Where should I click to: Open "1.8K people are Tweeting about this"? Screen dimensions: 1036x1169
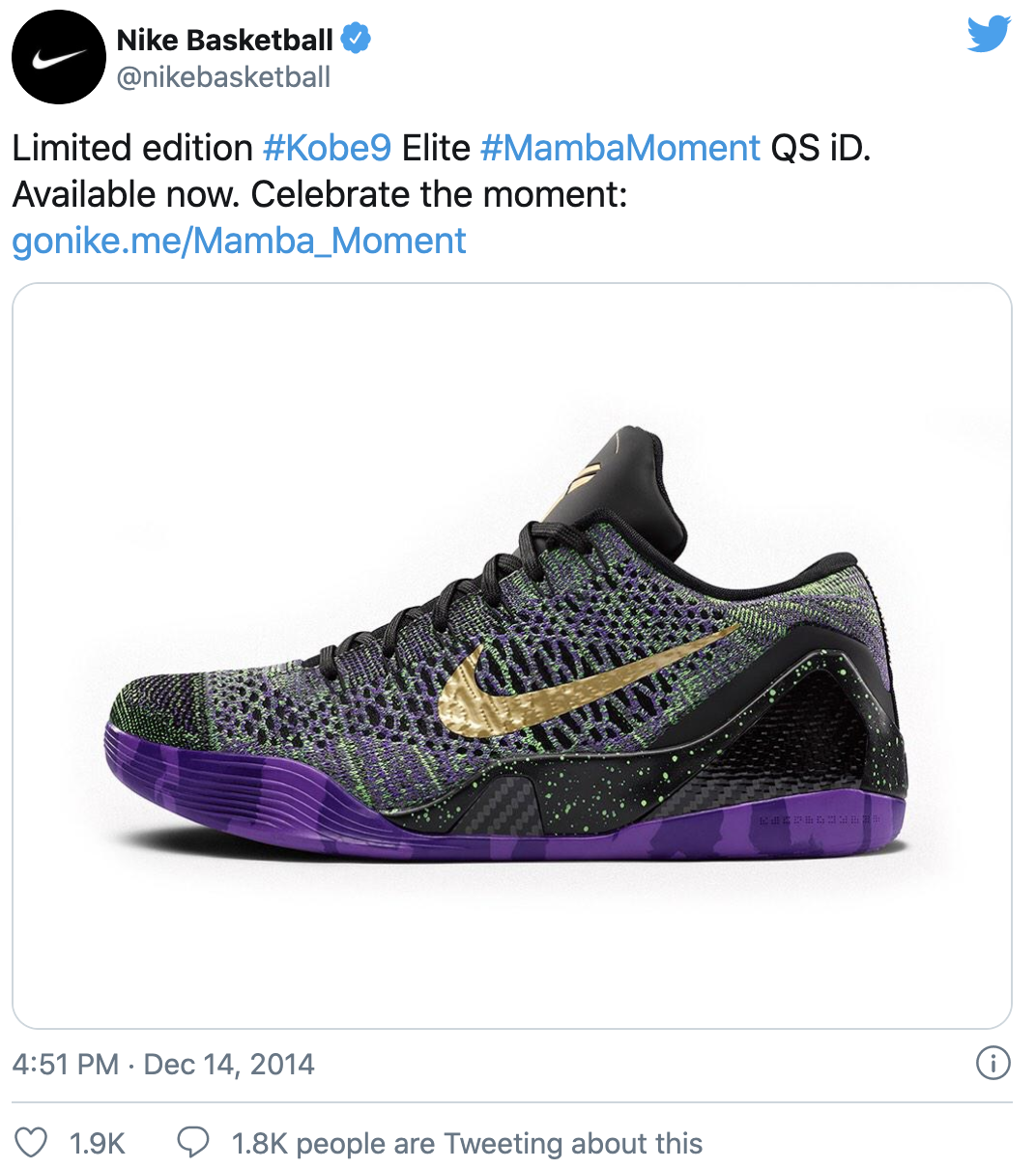[467, 1144]
